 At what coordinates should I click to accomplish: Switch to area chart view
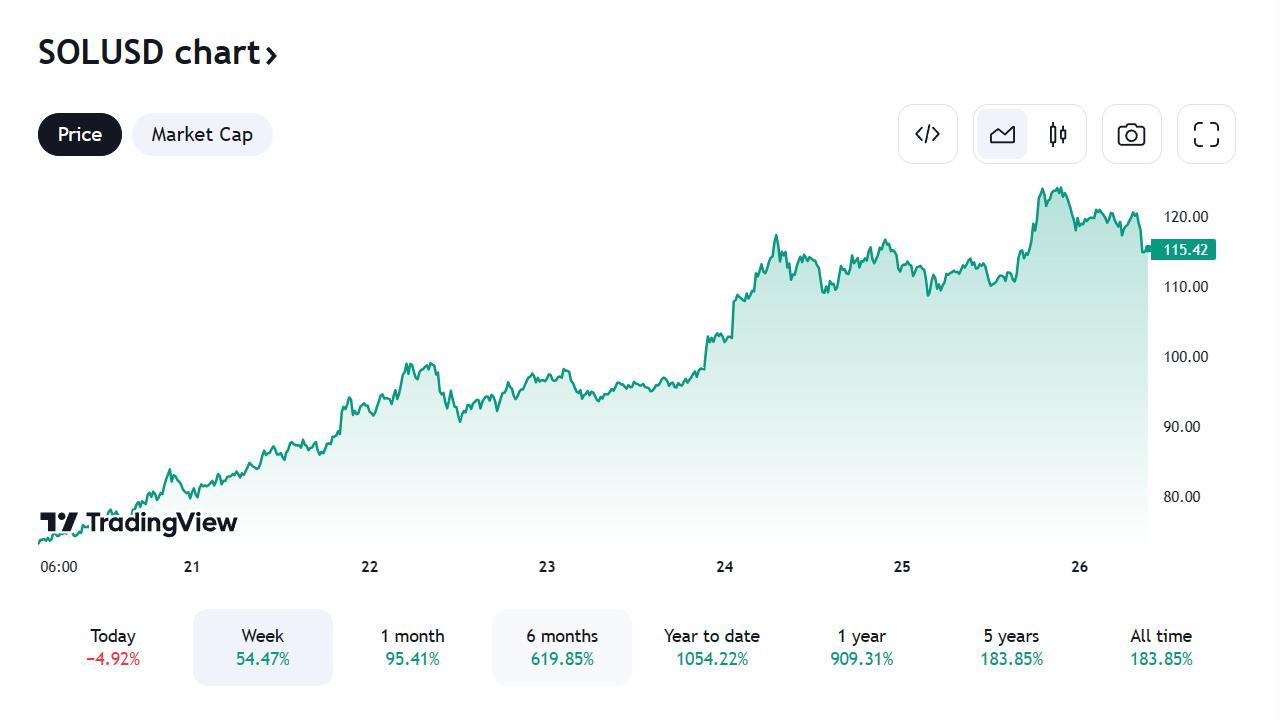pyautogui.click(x=1002, y=134)
